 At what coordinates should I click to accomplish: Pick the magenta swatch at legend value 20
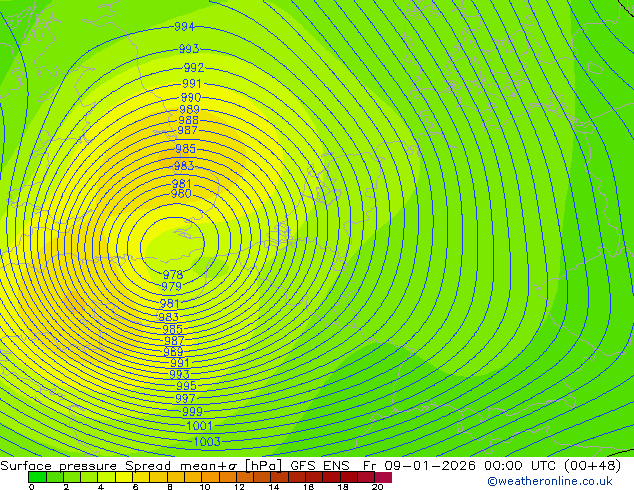pos(384,477)
